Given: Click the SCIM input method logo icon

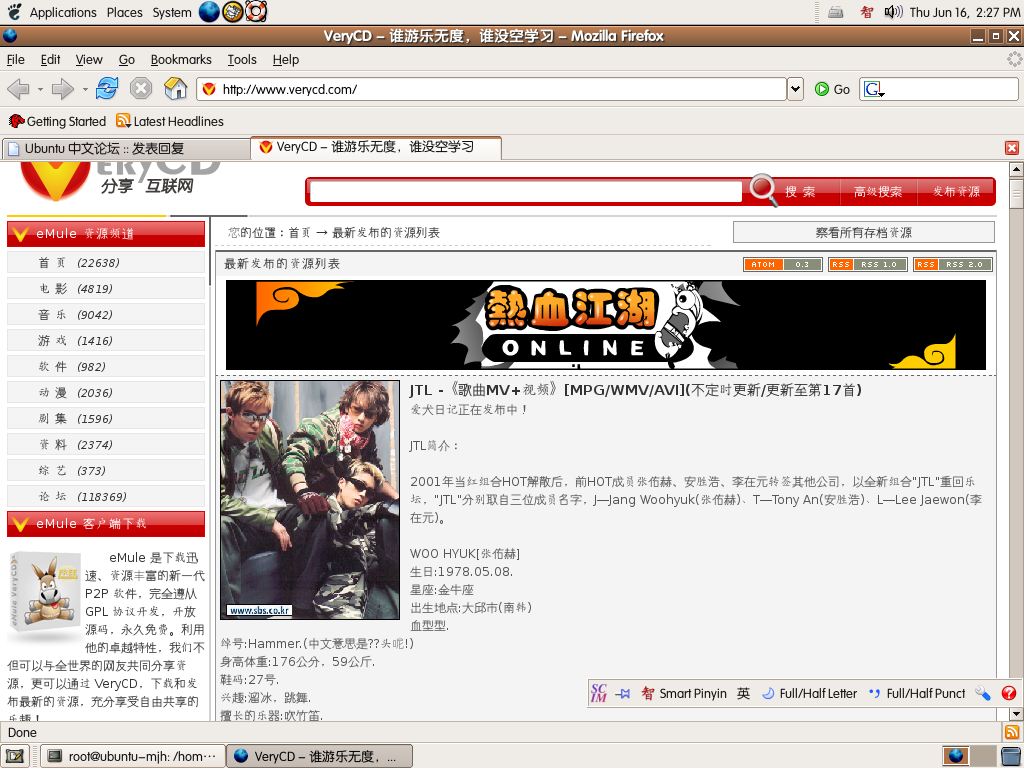Looking at the screenshot, I should pyautogui.click(x=599, y=693).
